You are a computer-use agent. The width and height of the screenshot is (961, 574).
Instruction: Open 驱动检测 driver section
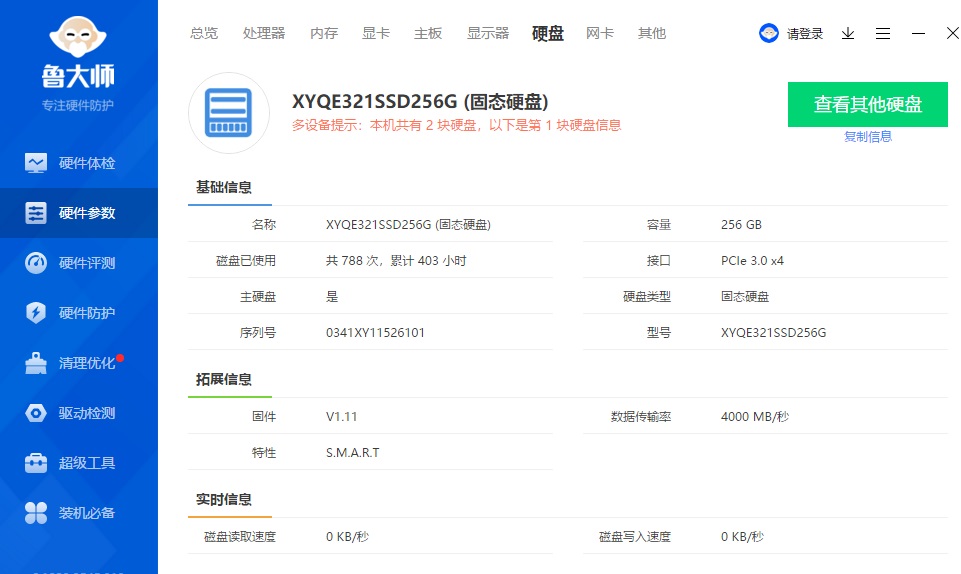(x=78, y=413)
